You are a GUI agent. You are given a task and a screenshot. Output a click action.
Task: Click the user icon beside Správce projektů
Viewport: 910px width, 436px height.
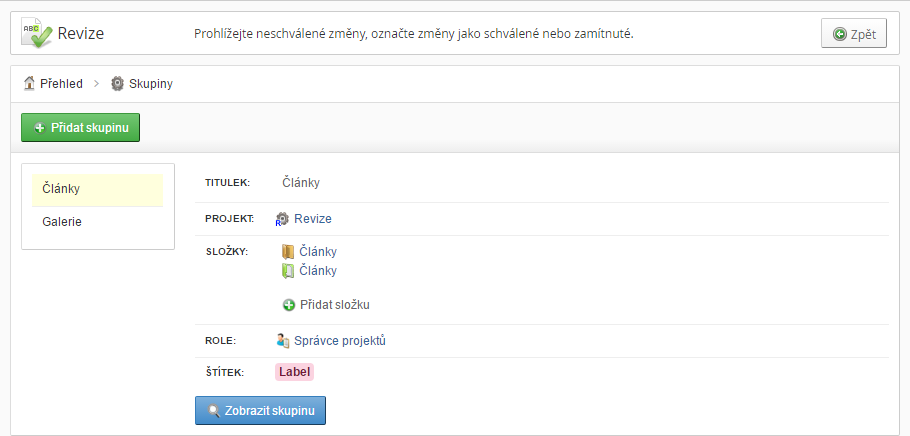click(x=283, y=341)
